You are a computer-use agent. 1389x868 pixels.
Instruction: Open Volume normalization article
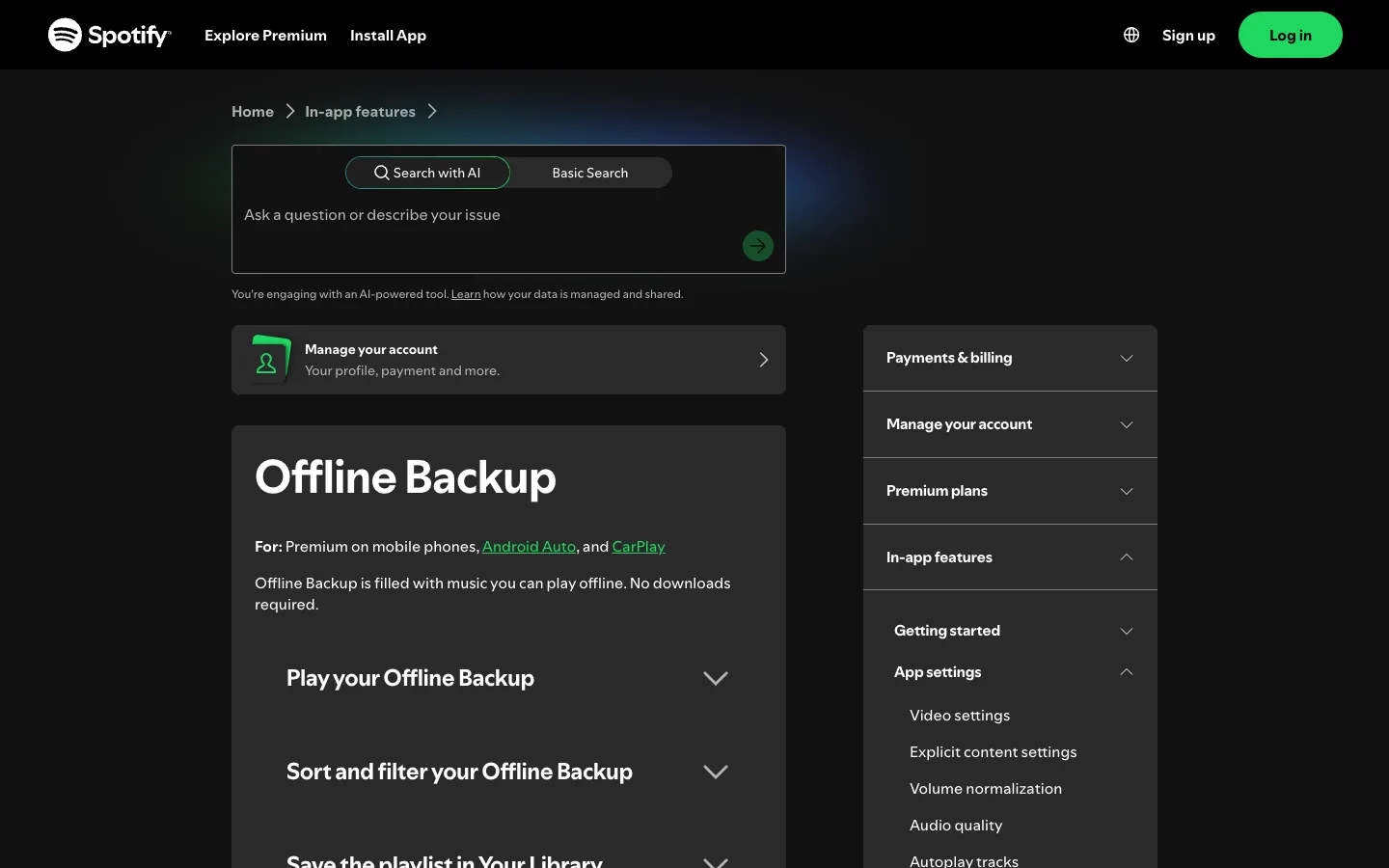click(986, 788)
